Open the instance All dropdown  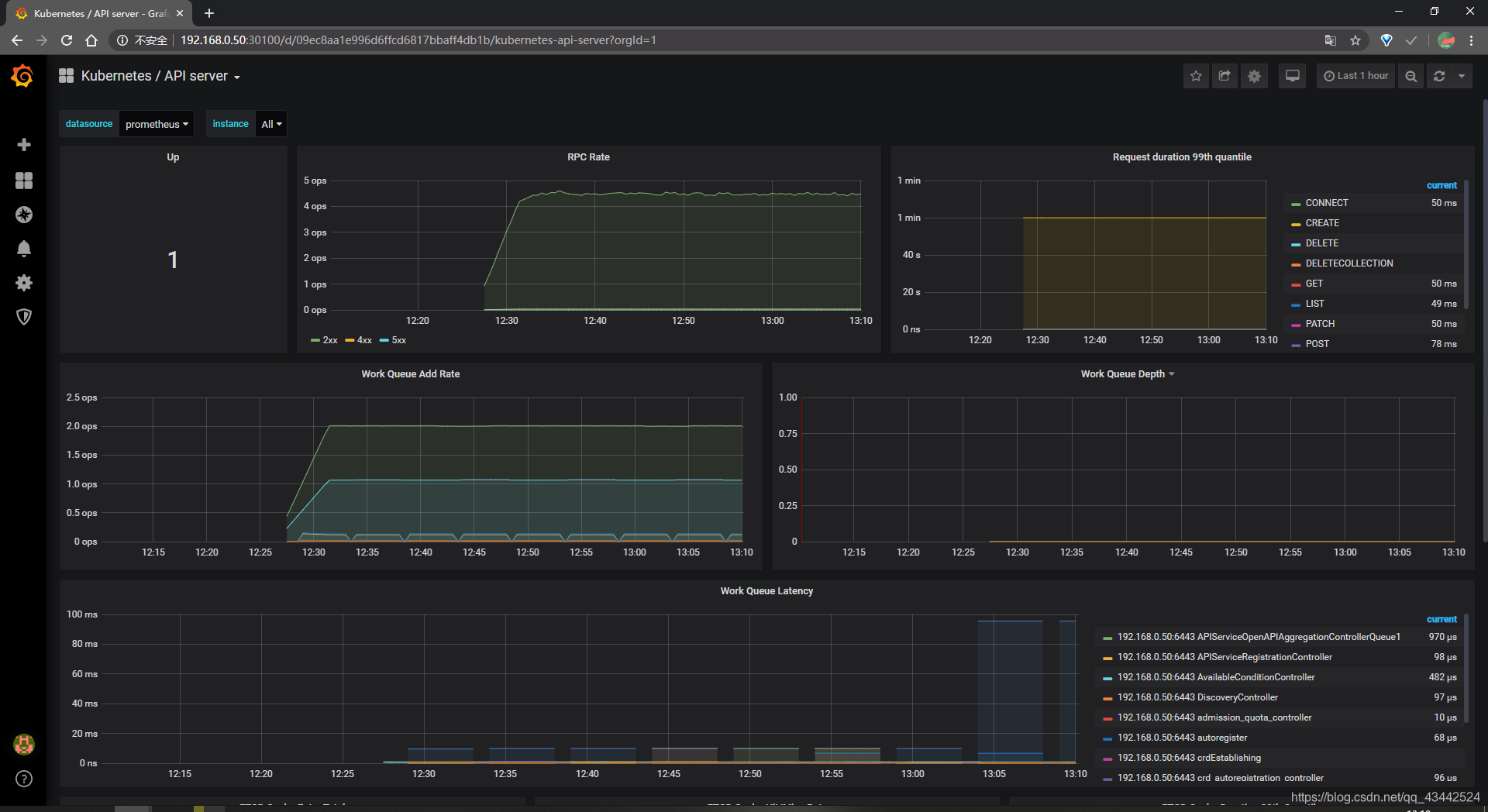(271, 124)
